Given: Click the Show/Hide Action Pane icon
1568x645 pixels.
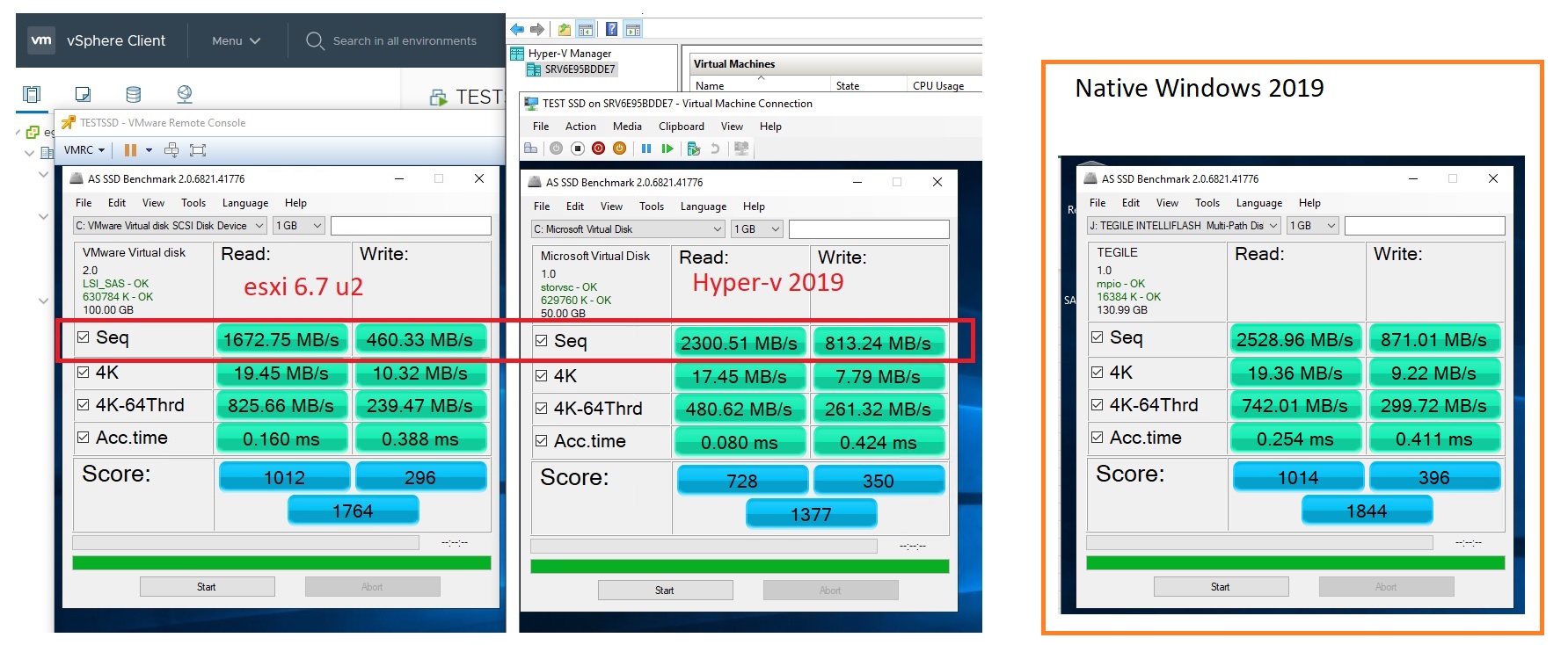Looking at the screenshot, I should pos(632,30).
